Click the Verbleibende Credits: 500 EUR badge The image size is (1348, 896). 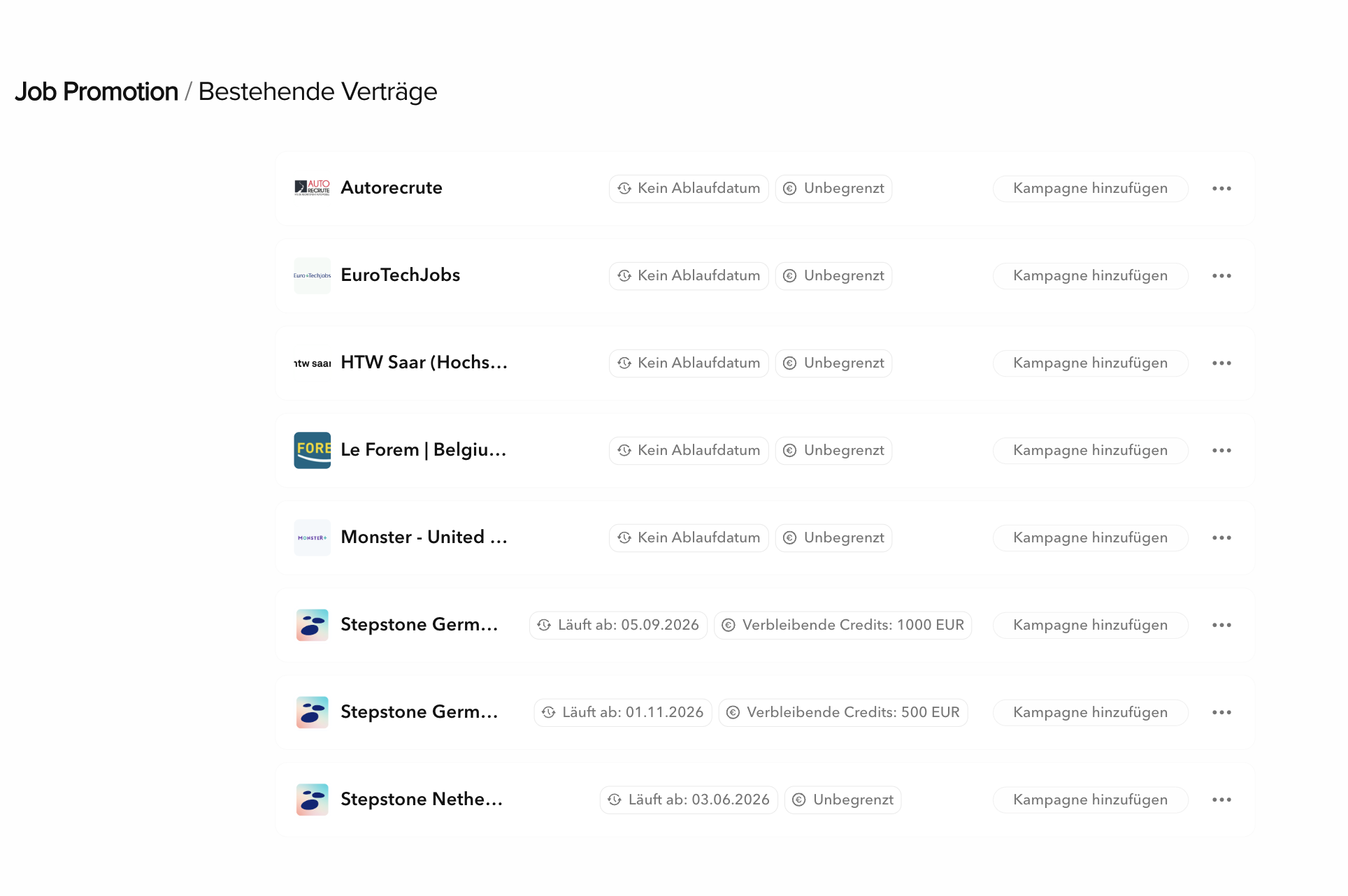[x=843, y=713]
